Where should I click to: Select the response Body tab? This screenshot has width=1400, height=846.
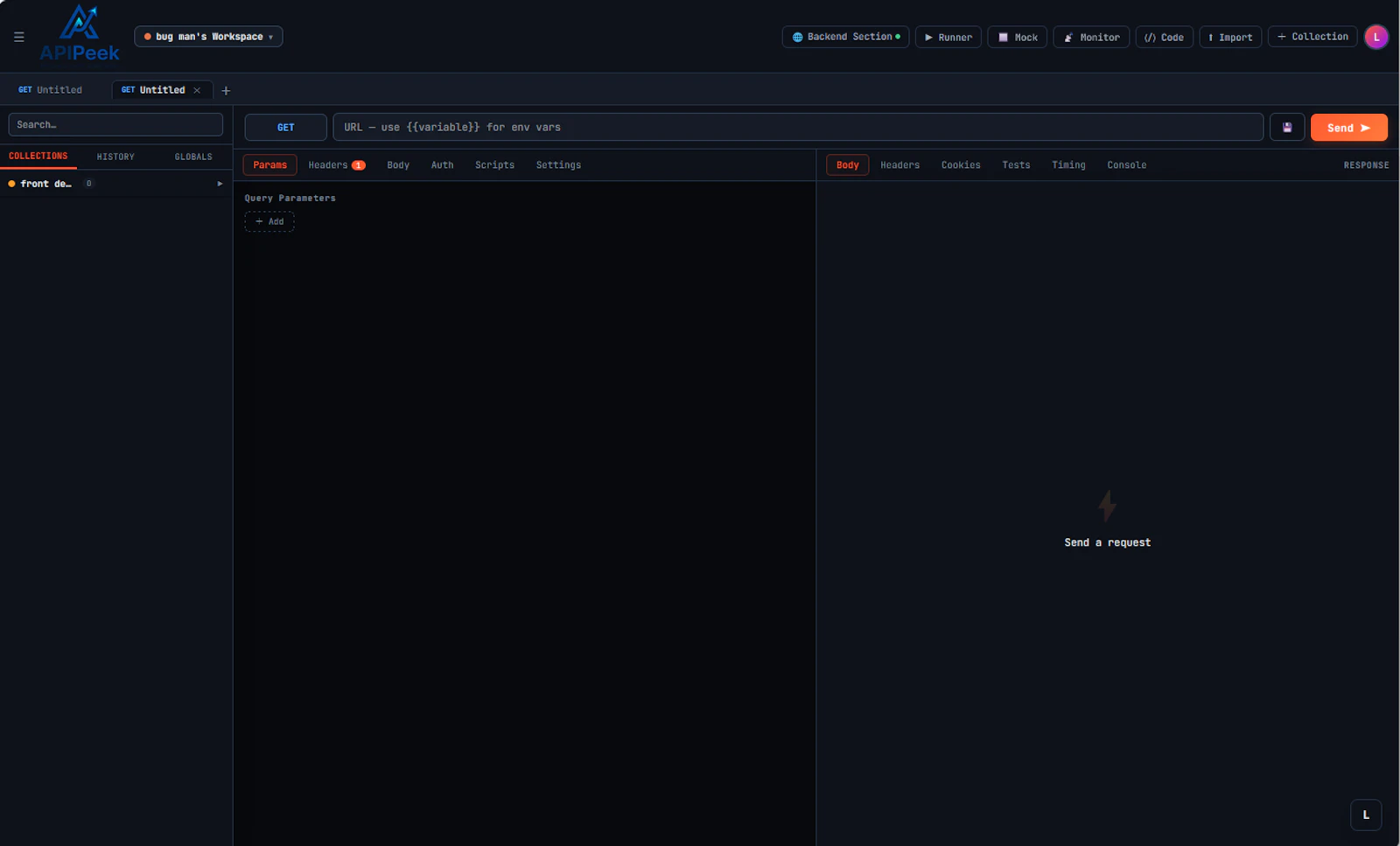click(x=848, y=164)
